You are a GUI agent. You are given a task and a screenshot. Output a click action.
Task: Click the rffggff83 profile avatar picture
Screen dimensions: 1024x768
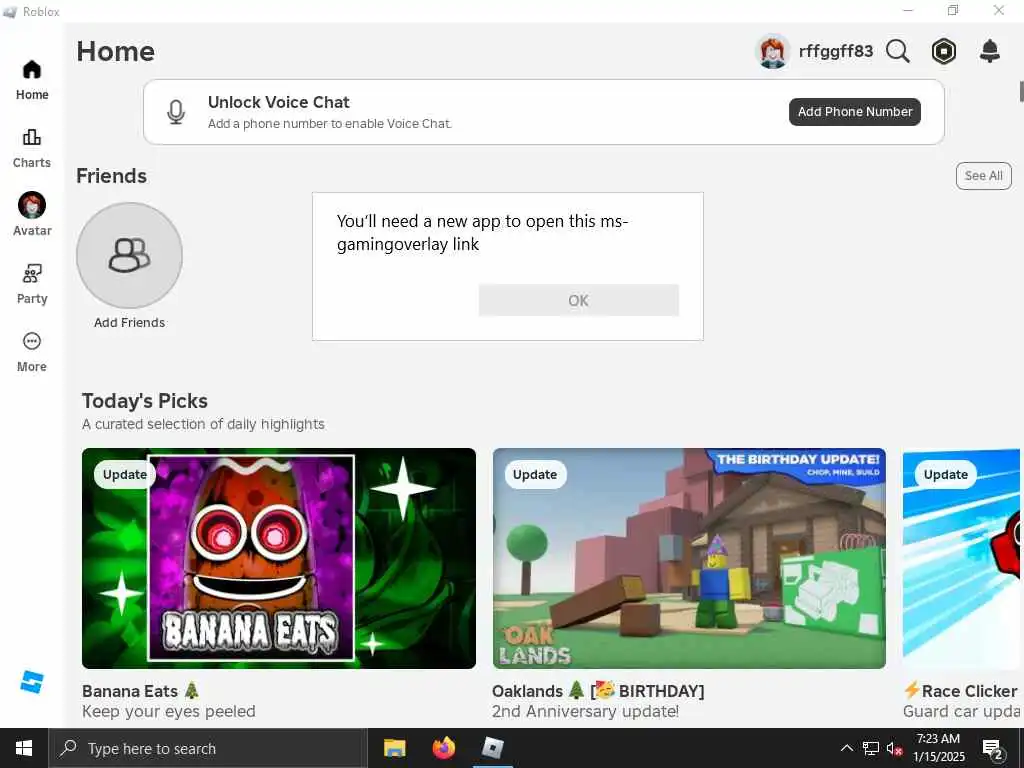(773, 51)
